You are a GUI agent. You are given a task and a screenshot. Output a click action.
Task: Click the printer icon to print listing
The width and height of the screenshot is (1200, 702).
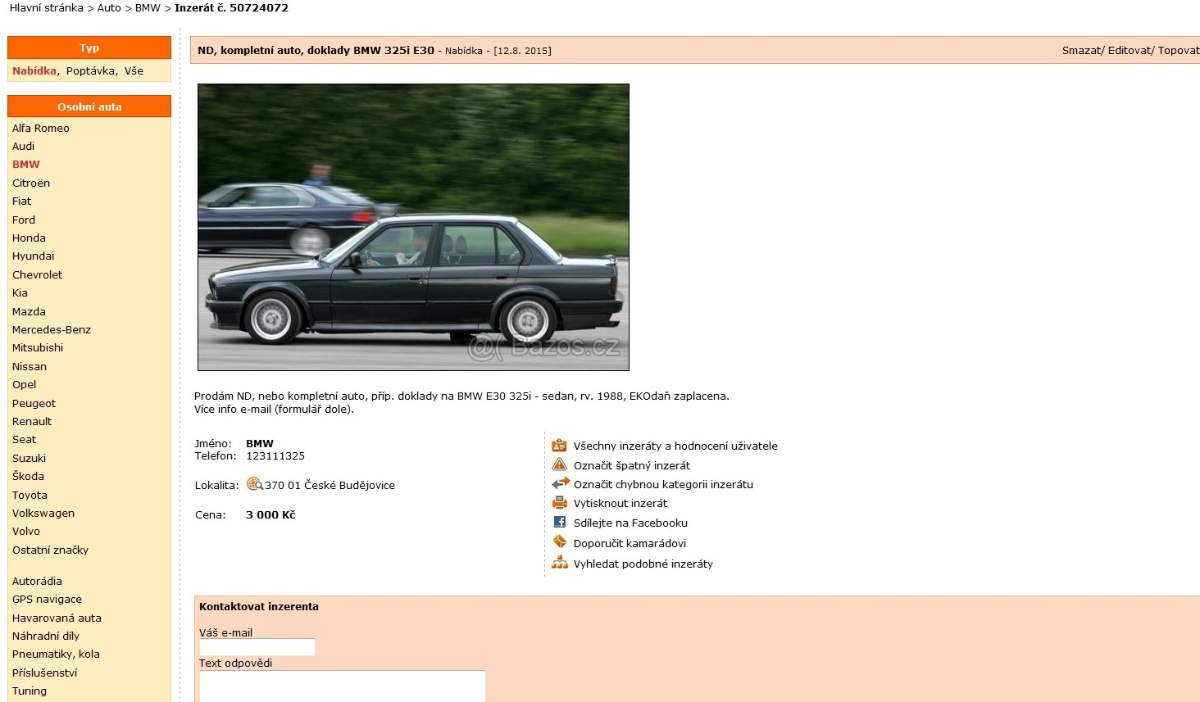(559, 503)
